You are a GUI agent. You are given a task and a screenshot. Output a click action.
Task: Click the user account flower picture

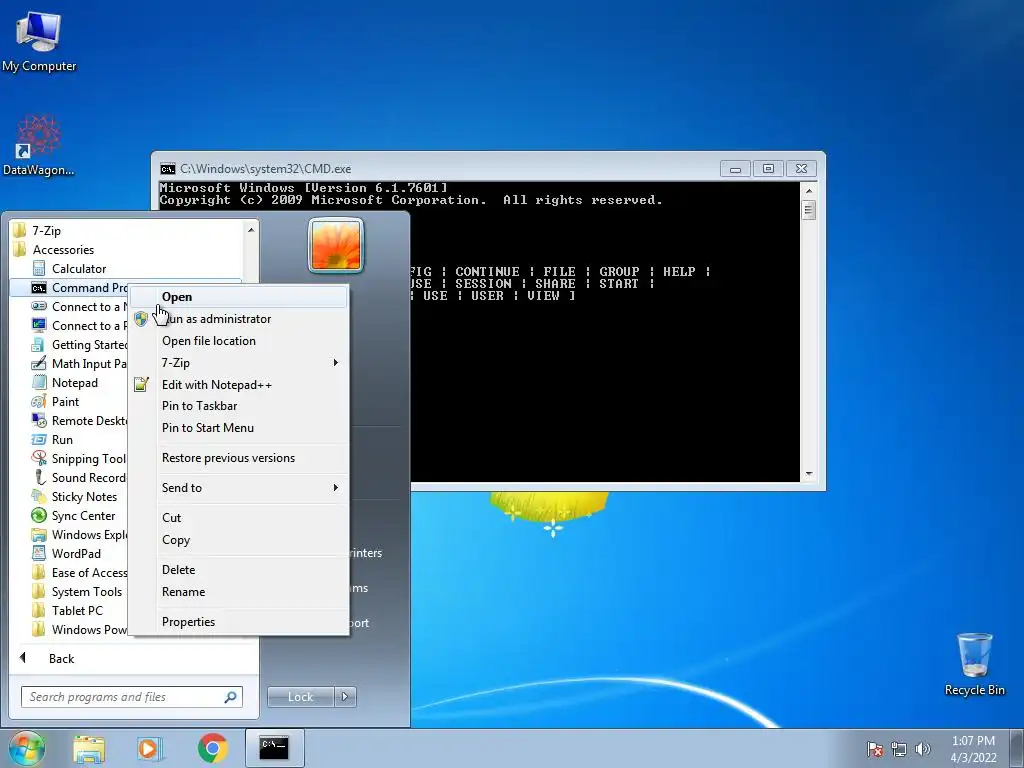[336, 246]
